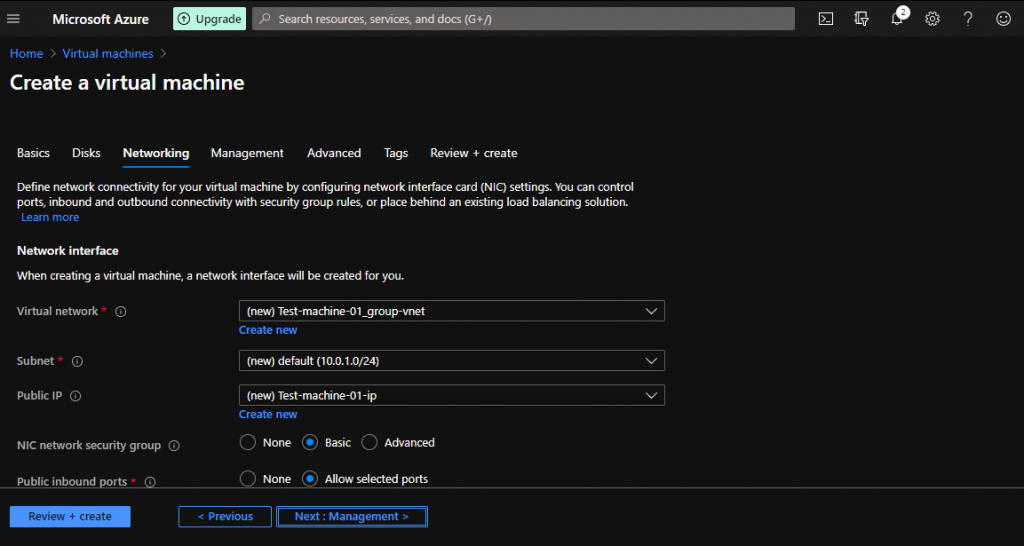Show info tooltip beside Public IP

point(76,396)
